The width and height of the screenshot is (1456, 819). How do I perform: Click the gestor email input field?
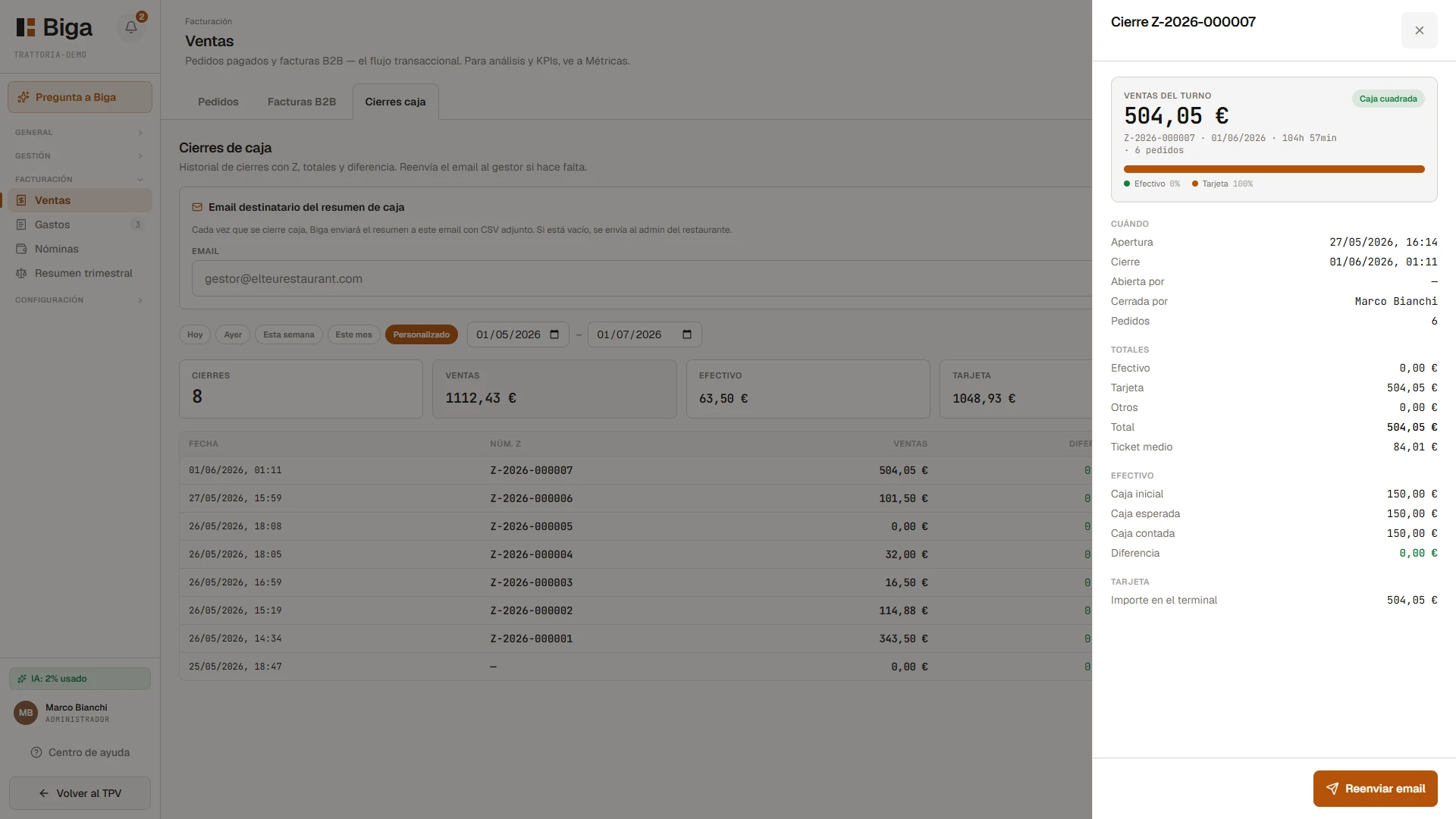(x=642, y=278)
